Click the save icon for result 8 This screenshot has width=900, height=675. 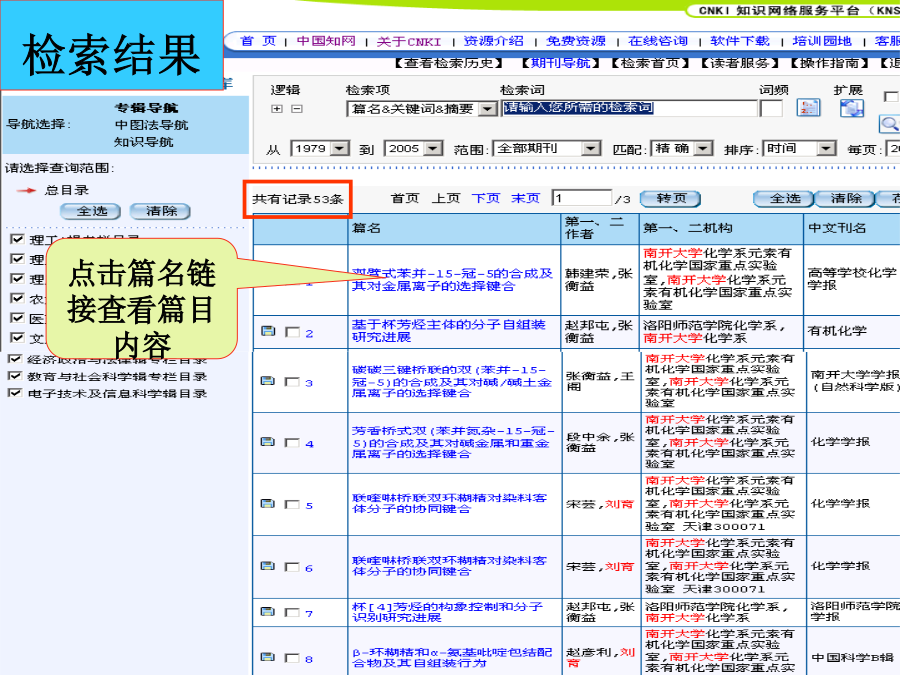[268, 657]
